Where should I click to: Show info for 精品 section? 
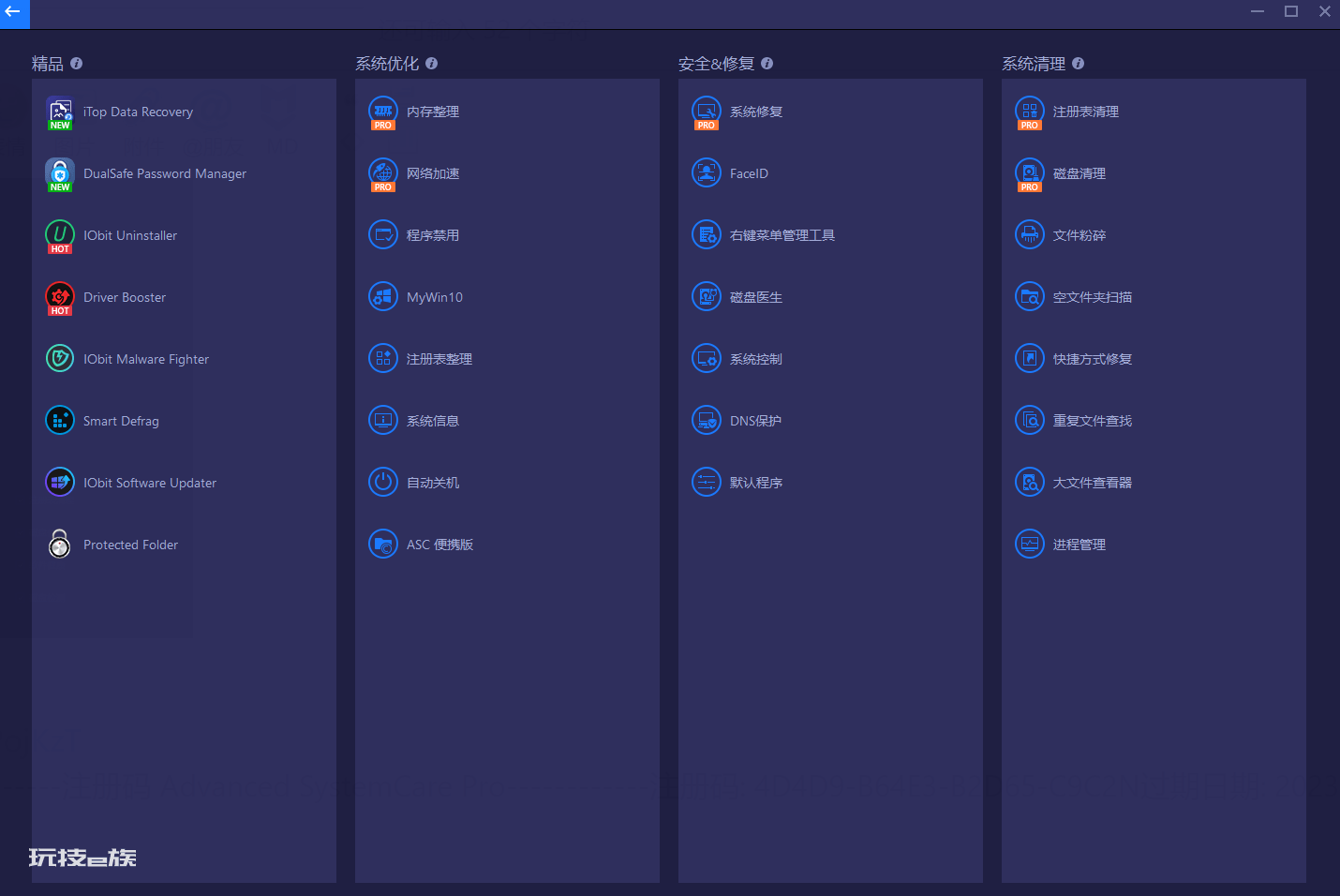[x=77, y=64]
